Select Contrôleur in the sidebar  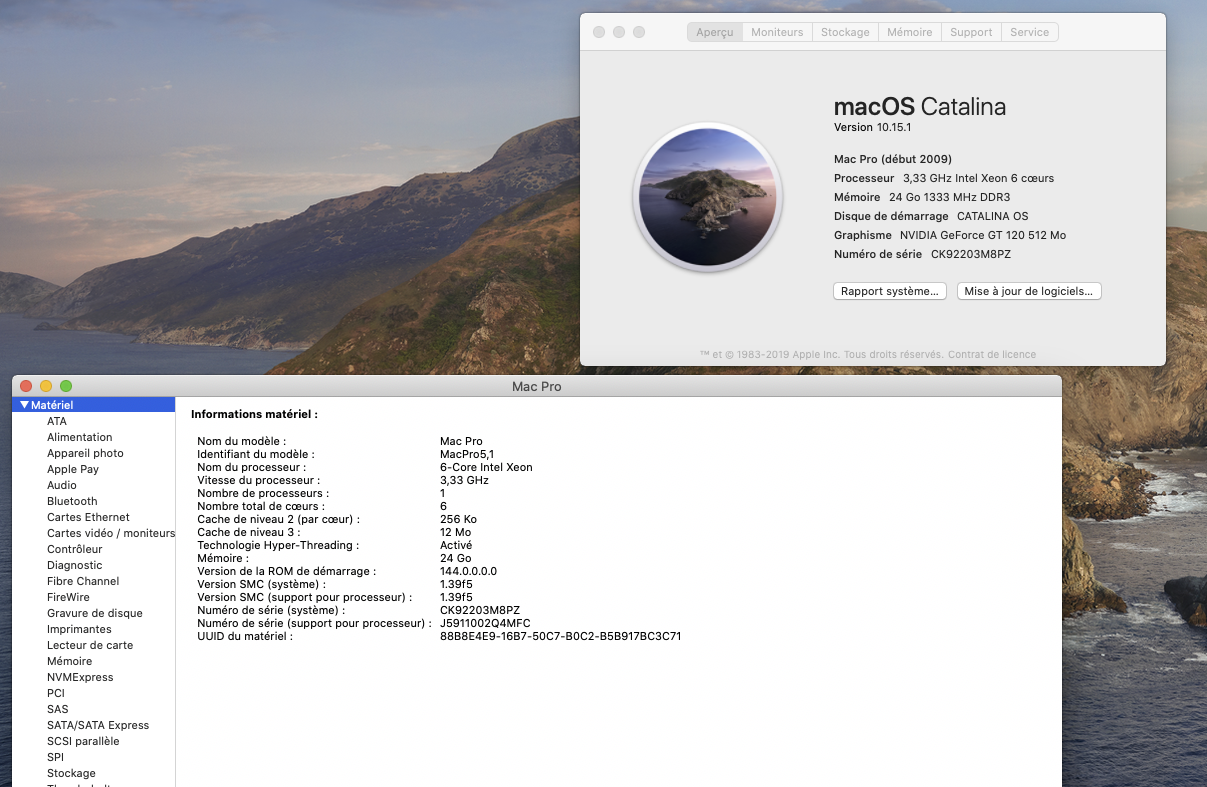click(x=75, y=549)
